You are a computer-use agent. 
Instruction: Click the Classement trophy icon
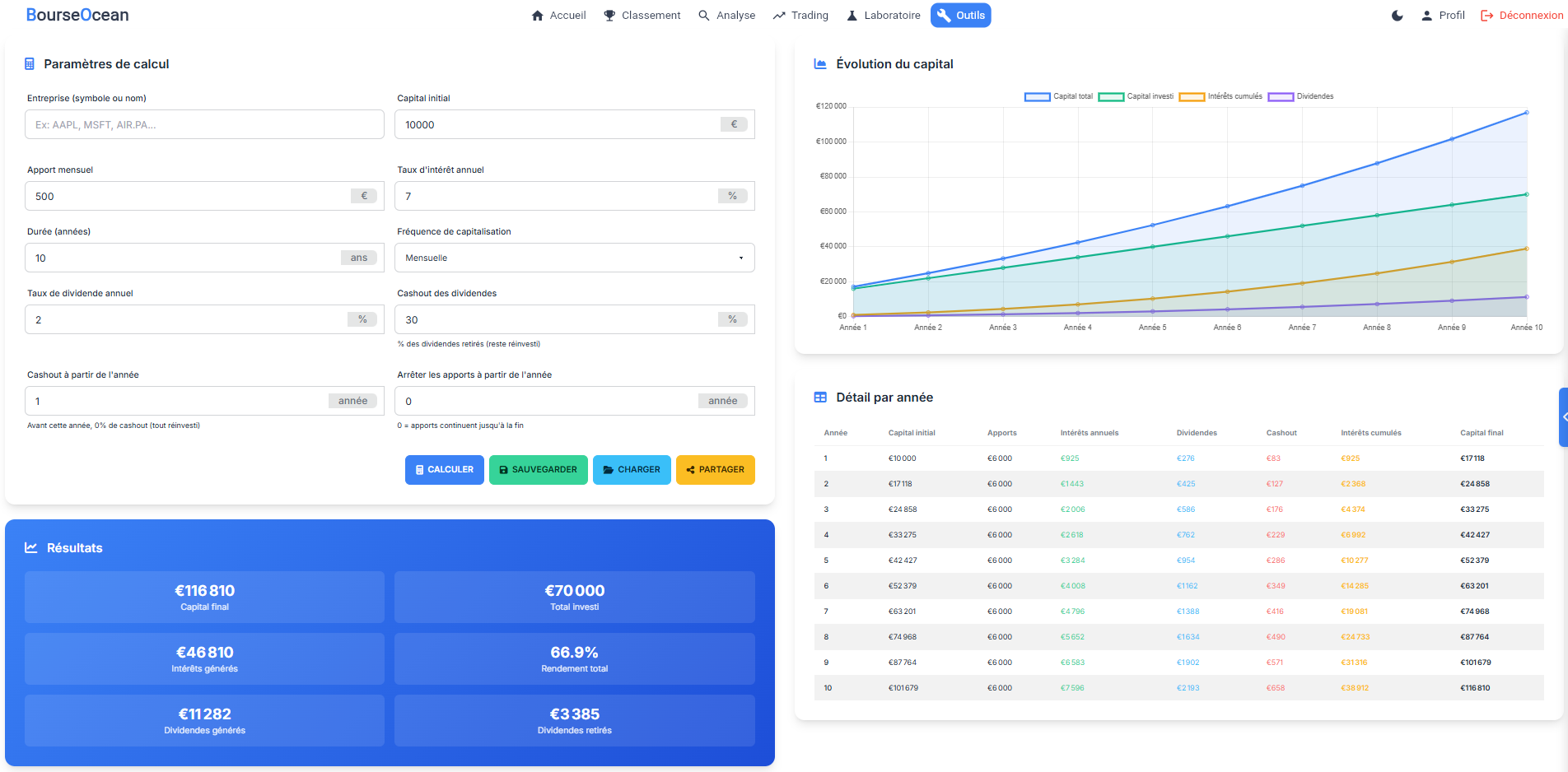(x=609, y=16)
